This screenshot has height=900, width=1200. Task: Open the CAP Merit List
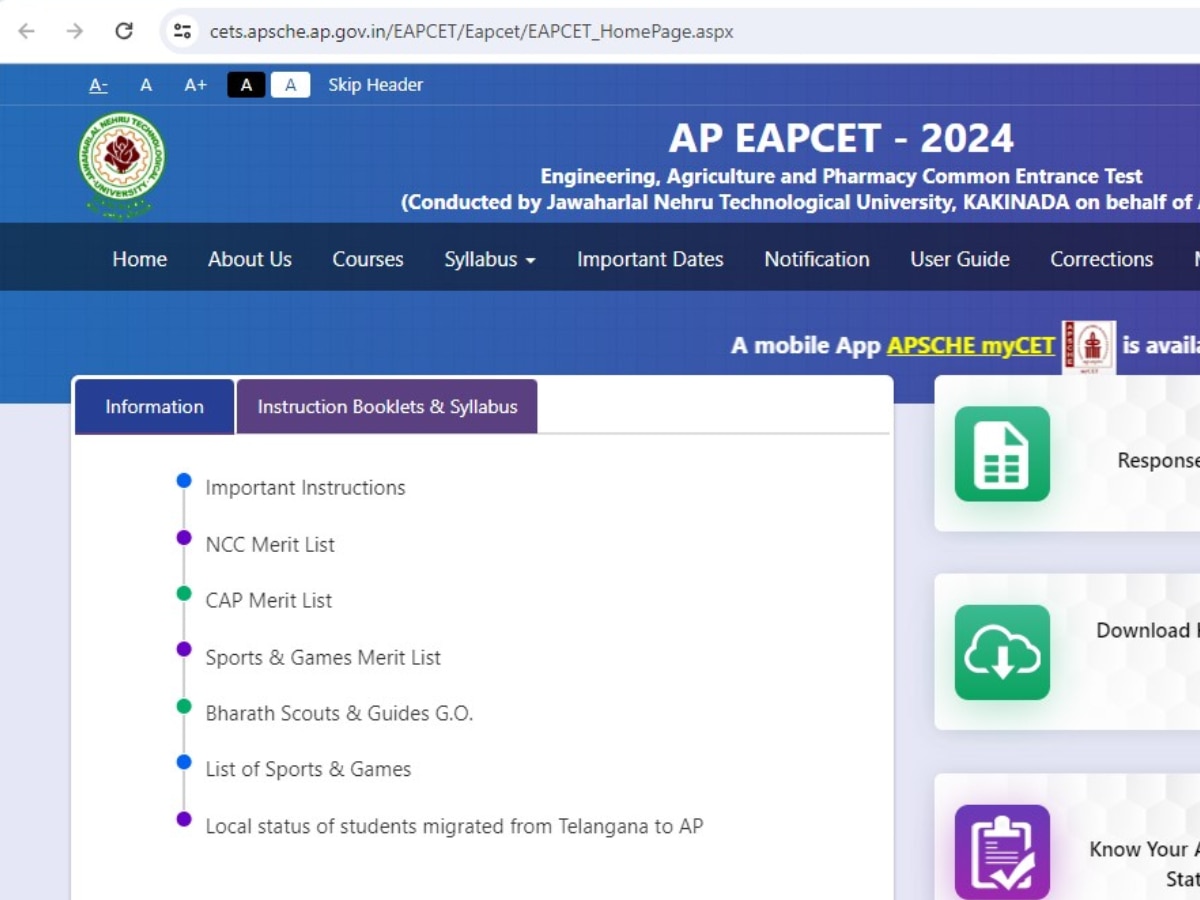(268, 600)
